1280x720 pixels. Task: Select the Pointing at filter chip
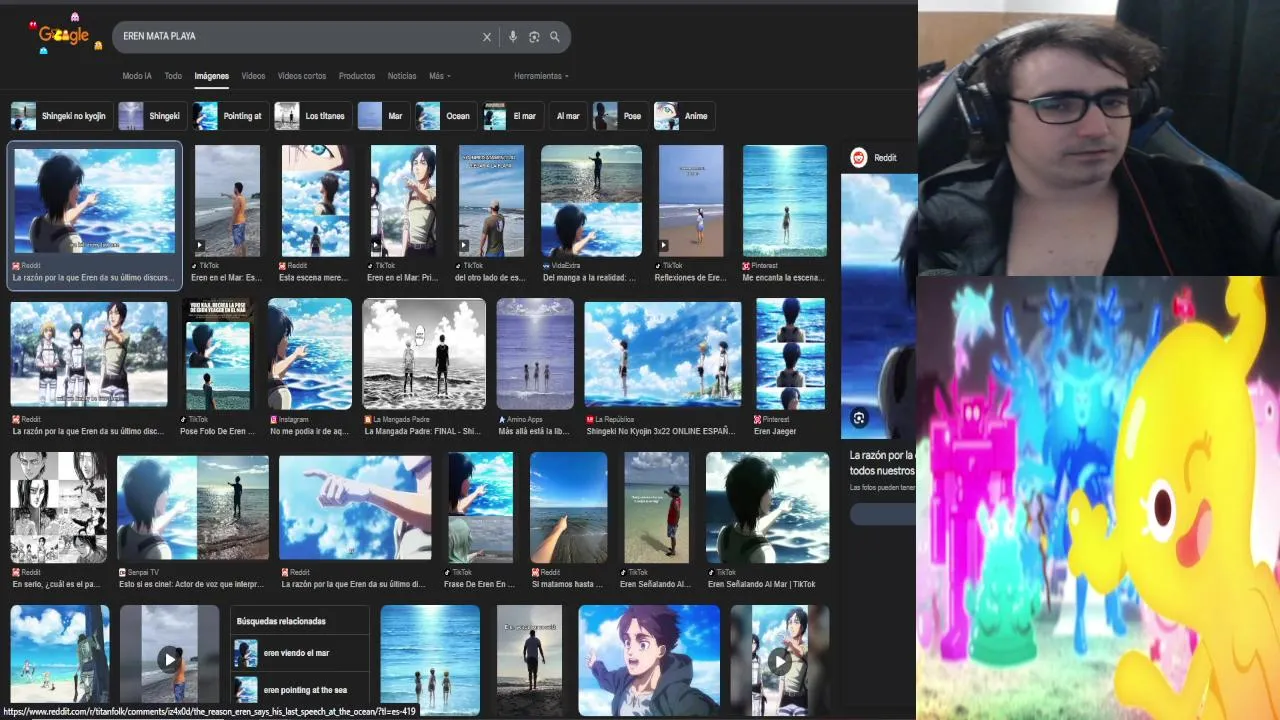click(x=229, y=116)
